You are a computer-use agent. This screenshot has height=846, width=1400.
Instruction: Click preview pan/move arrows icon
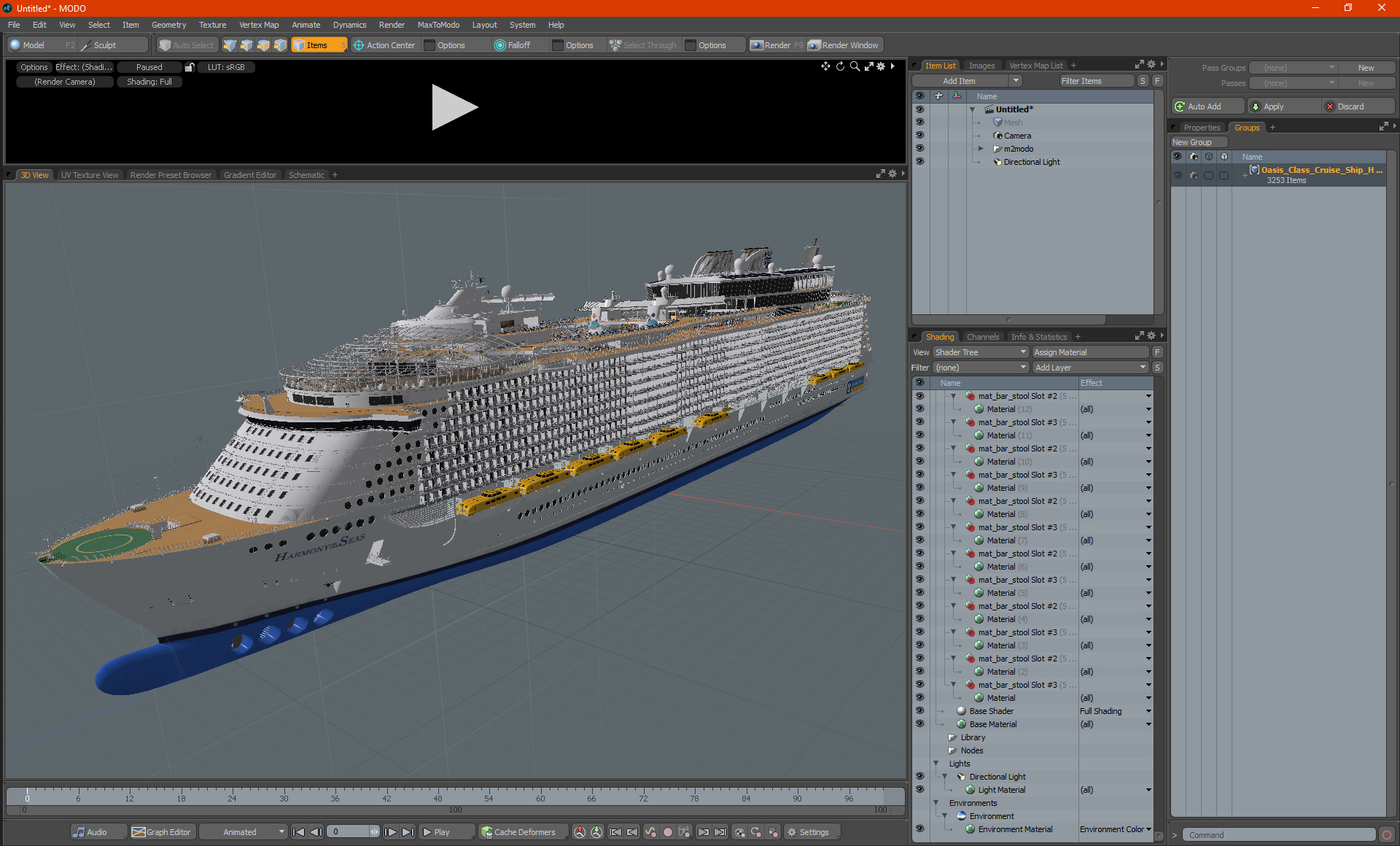click(825, 66)
